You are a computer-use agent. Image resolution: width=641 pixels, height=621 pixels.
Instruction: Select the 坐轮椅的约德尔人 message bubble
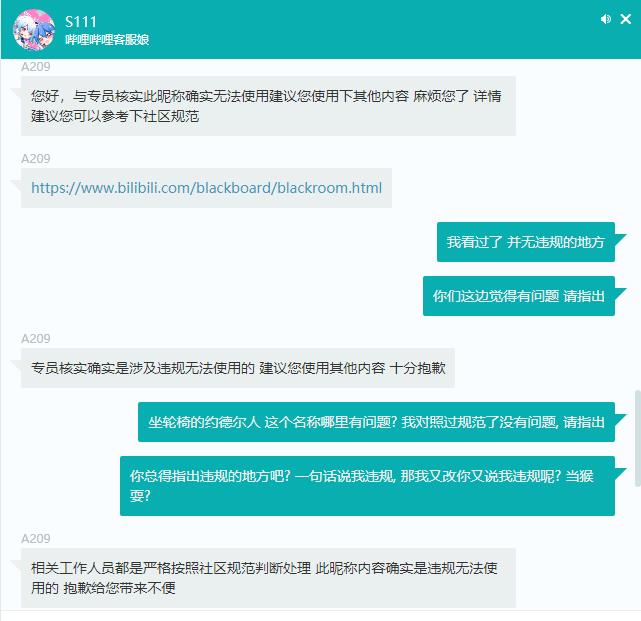point(376,422)
